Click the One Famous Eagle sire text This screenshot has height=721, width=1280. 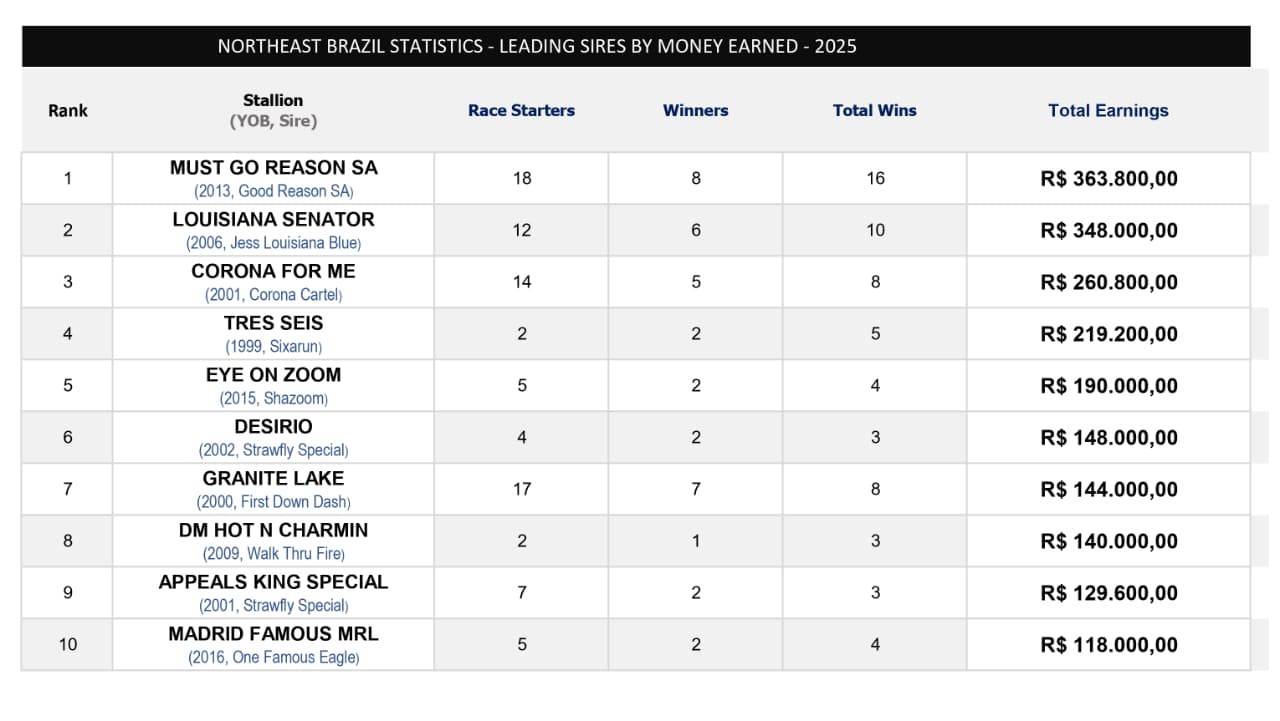[x=295, y=657]
